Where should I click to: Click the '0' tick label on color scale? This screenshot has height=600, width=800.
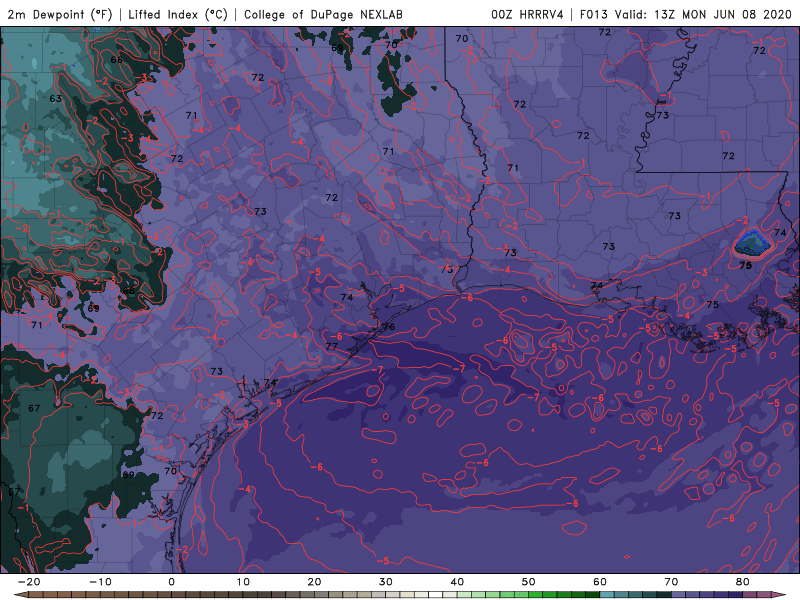tap(171, 582)
